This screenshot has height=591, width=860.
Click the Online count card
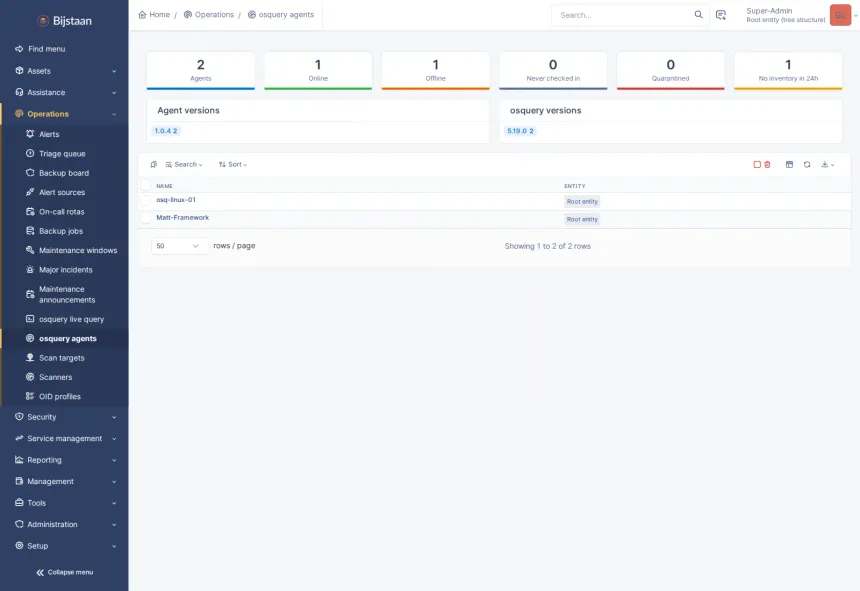click(x=318, y=71)
